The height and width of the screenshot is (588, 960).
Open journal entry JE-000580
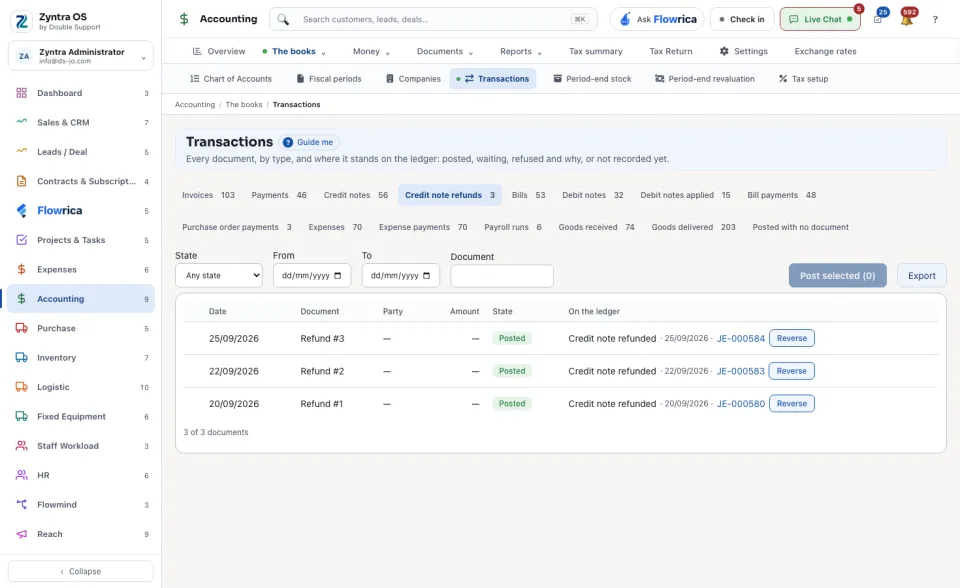point(740,404)
